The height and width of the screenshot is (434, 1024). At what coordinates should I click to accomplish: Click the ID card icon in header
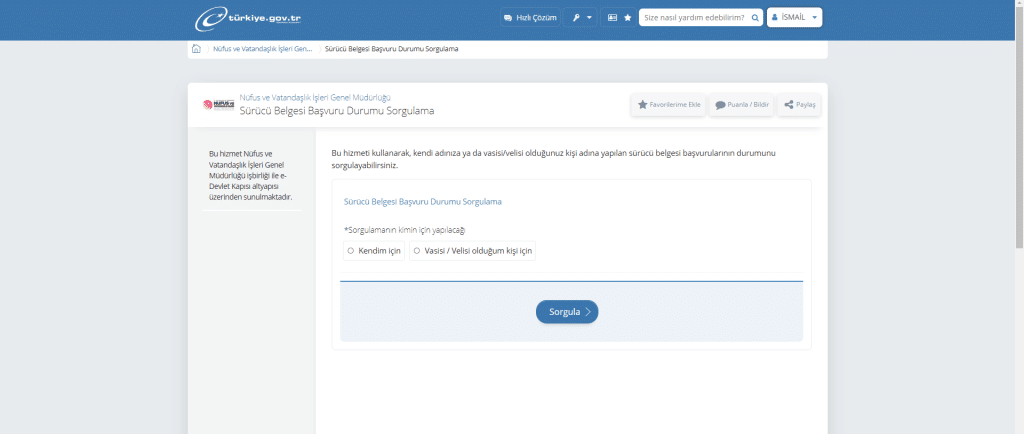tap(612, 18)
